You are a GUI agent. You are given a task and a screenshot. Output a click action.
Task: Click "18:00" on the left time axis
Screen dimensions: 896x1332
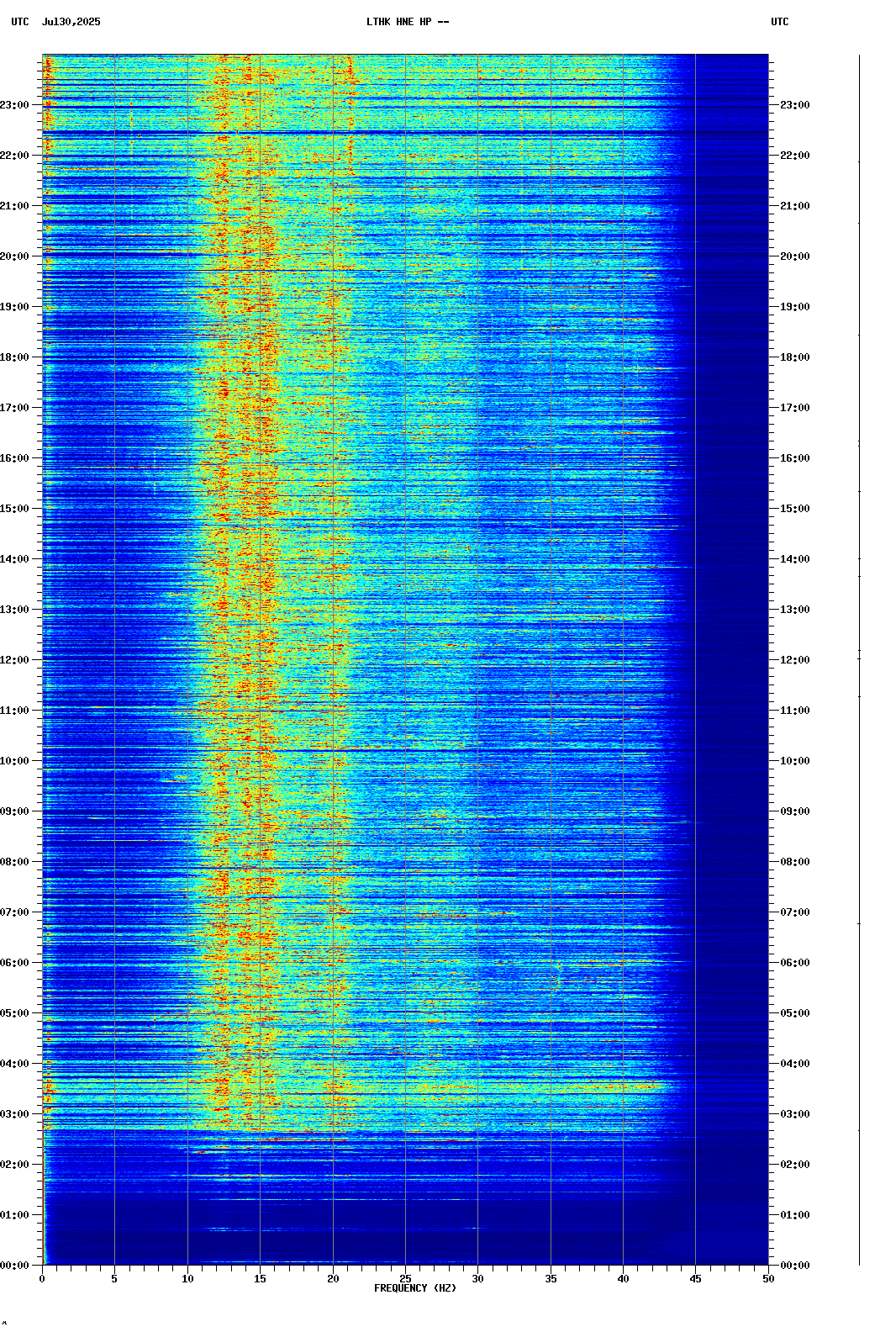pos(14,357)
